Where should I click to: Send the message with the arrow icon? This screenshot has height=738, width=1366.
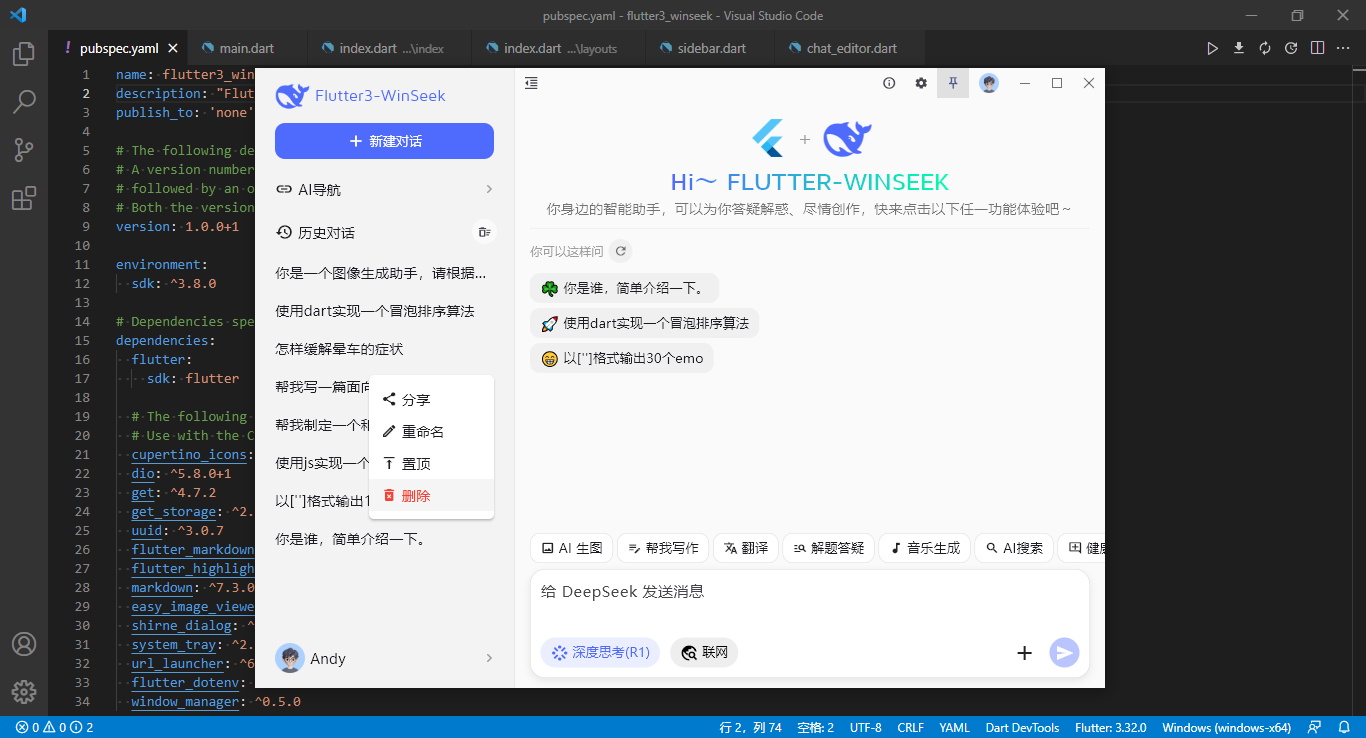click(1064, 652)
